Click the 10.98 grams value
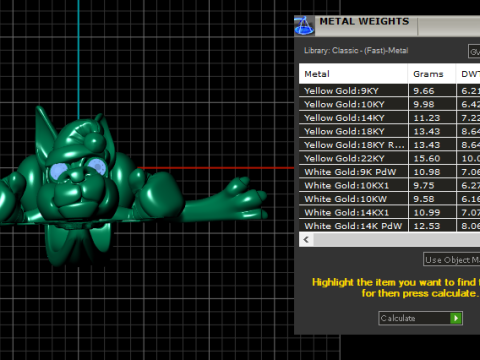480x360 pixels. tap(427, 172)
